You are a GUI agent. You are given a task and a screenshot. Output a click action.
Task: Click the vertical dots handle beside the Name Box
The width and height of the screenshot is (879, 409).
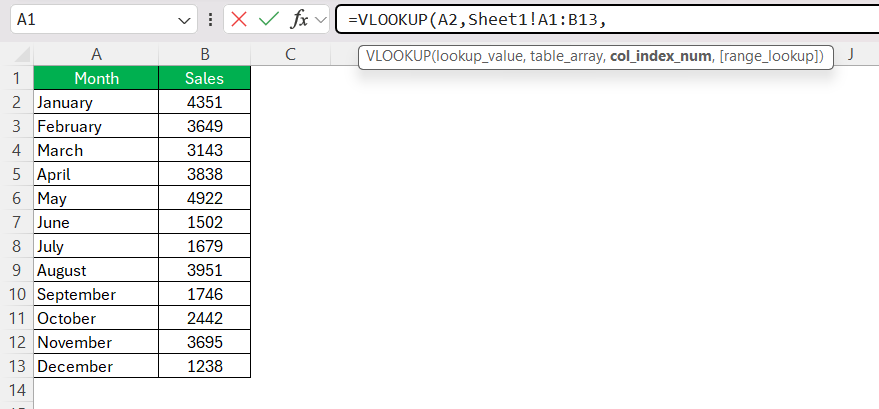[210, 20]
